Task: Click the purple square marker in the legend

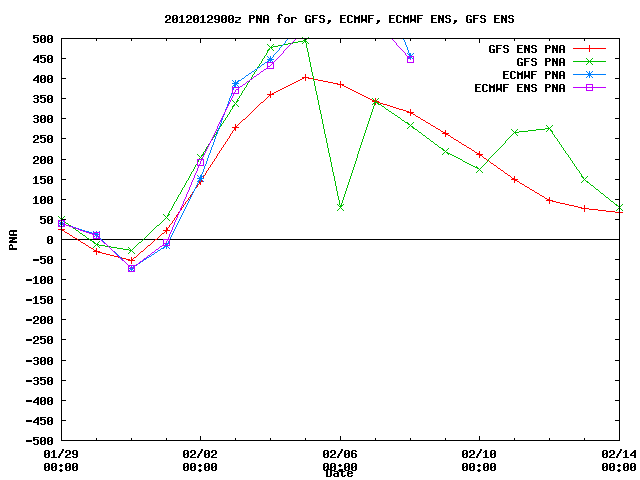Action: (x=589, y=87)
